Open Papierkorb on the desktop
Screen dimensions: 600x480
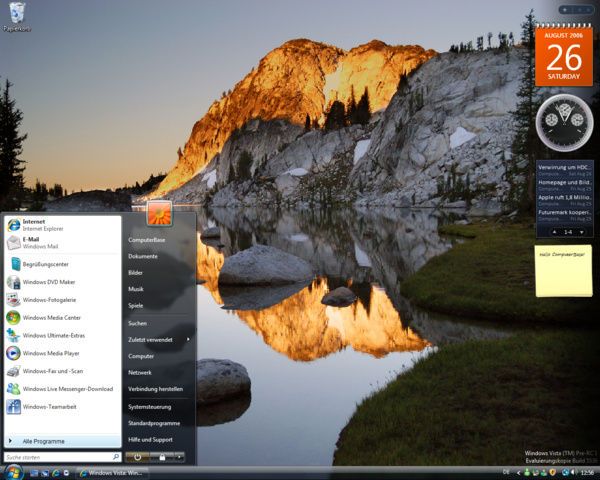click(17, 16)
